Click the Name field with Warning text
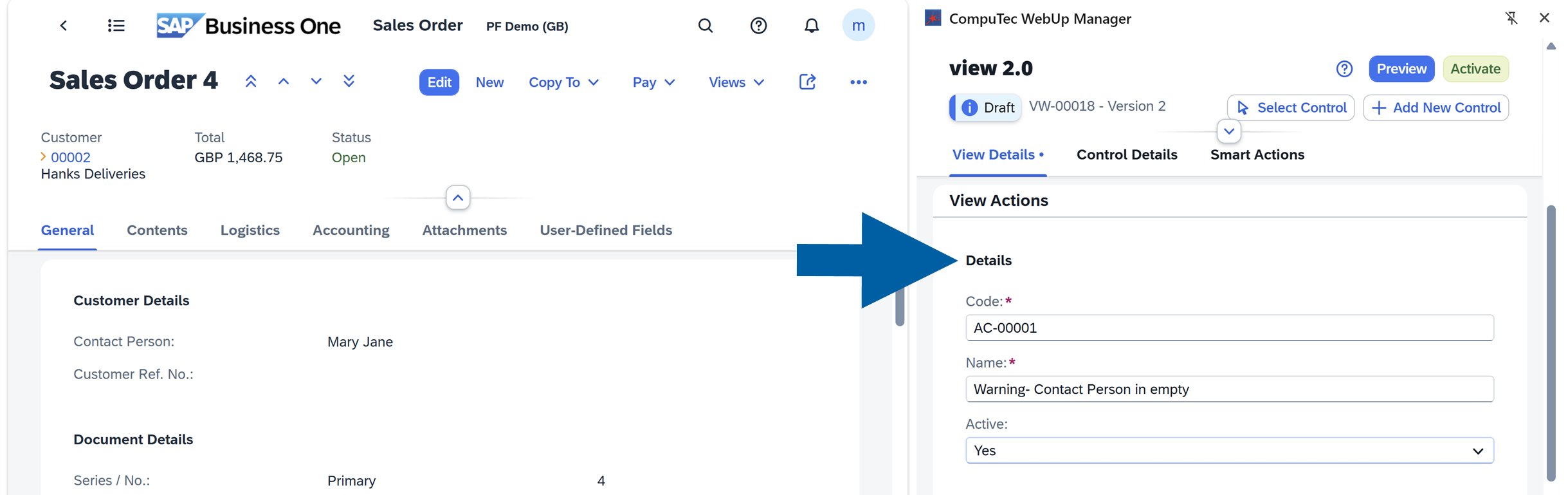Screen dimensions: 1568x495 [1229, 389]
